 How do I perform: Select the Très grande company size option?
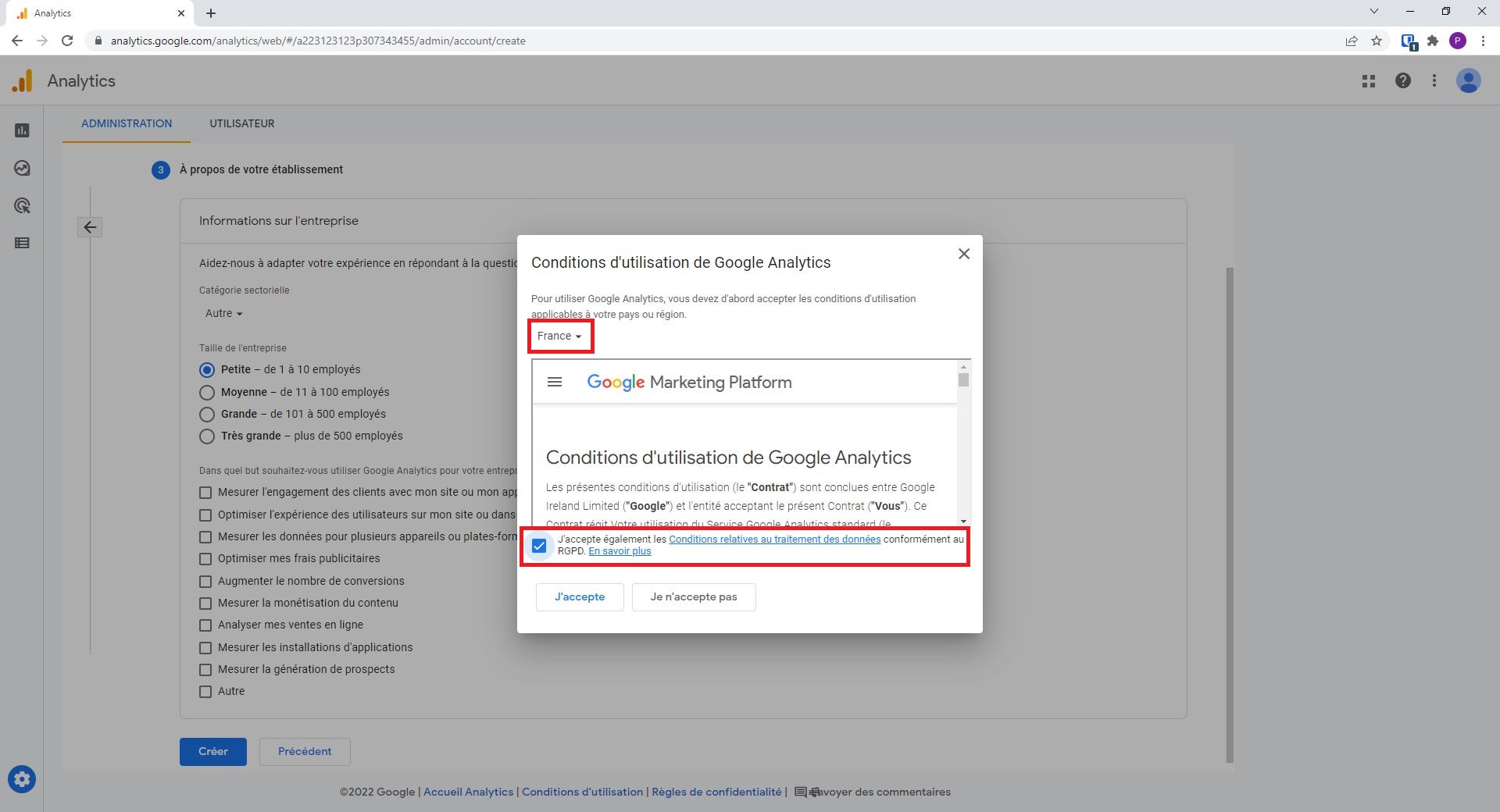(x=207, y=436)
